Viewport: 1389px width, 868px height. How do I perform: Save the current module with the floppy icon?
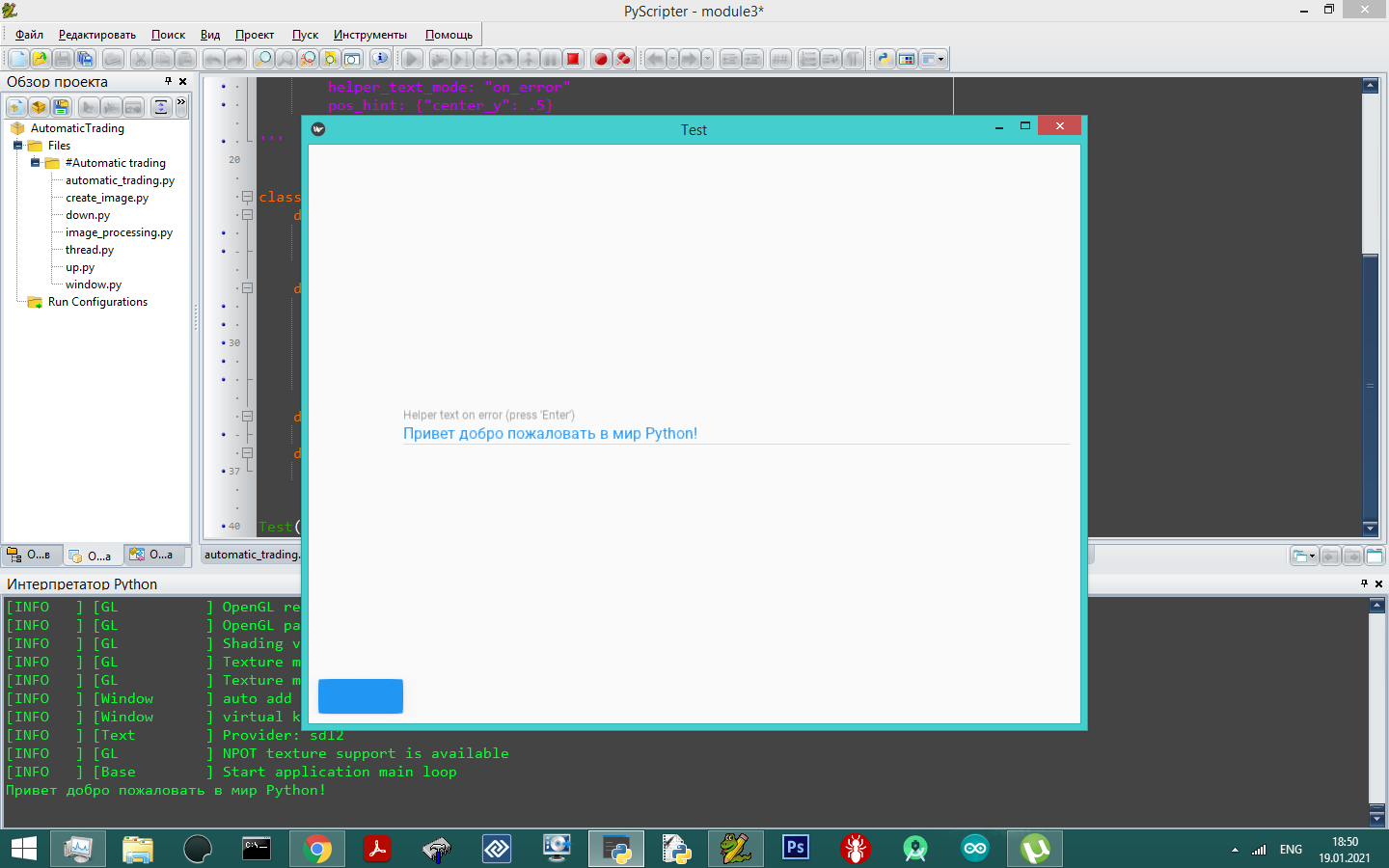[63, 59]
